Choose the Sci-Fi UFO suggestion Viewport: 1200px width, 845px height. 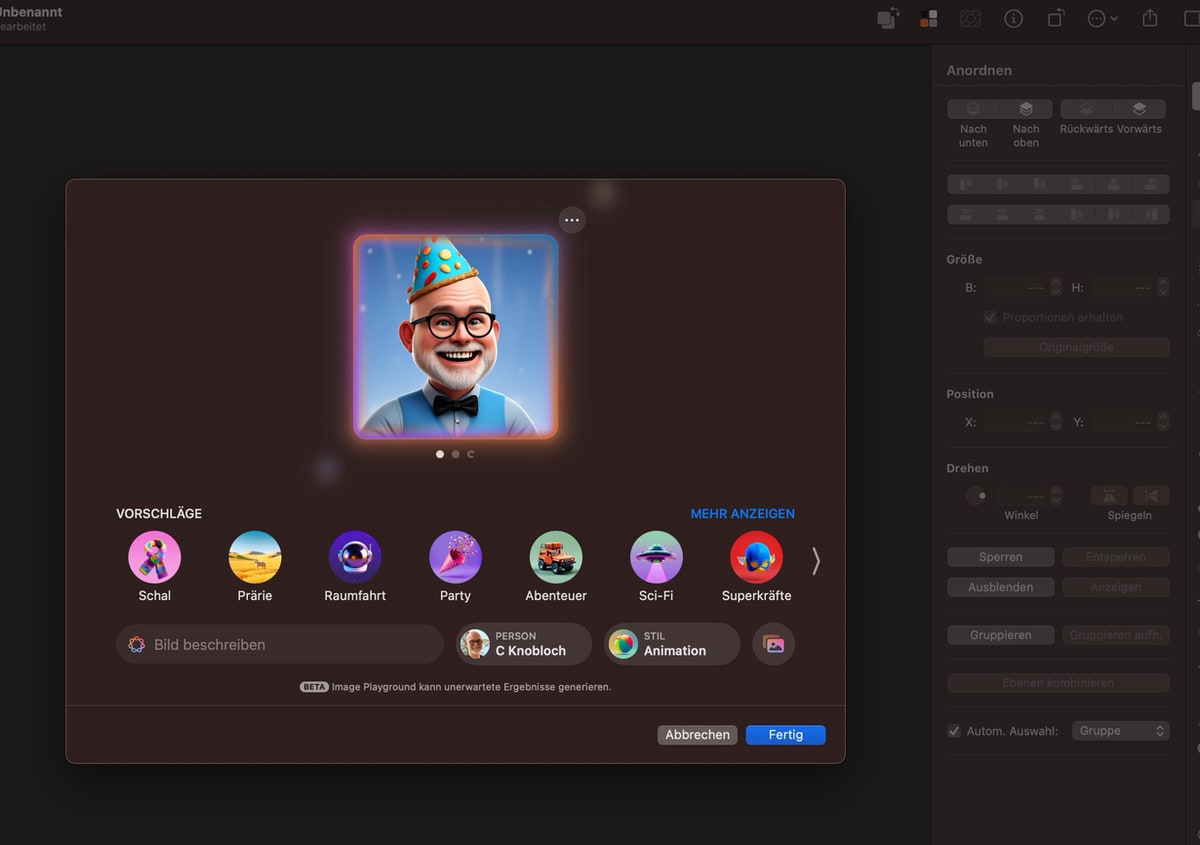656,557
